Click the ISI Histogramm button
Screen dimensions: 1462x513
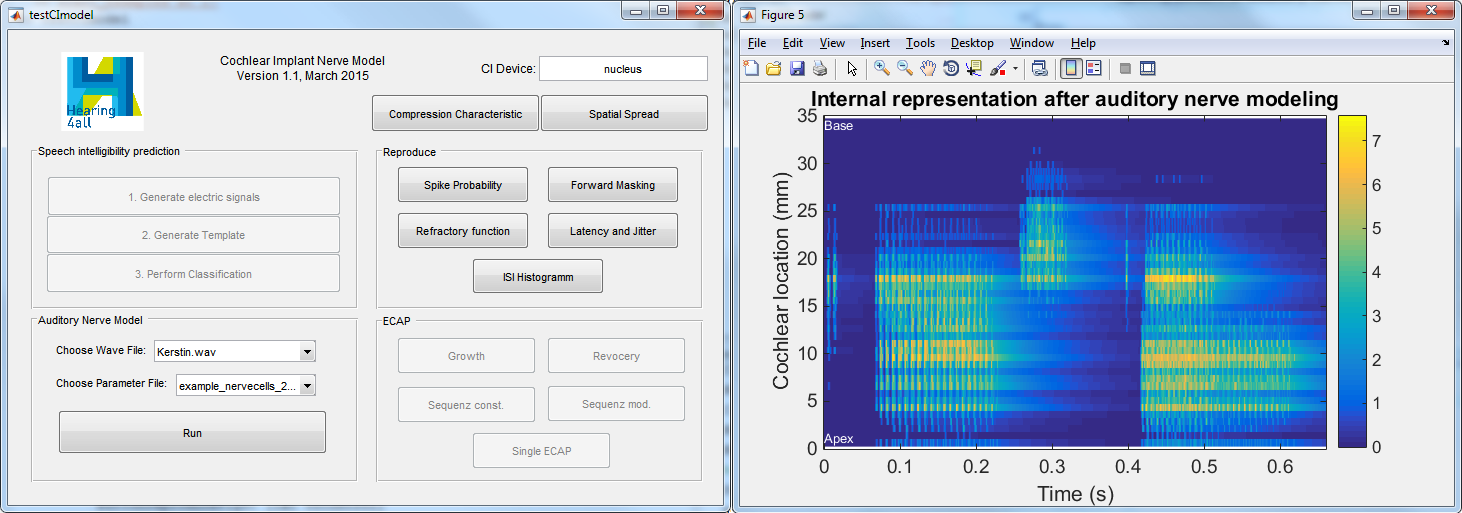(x=538, y=277)
